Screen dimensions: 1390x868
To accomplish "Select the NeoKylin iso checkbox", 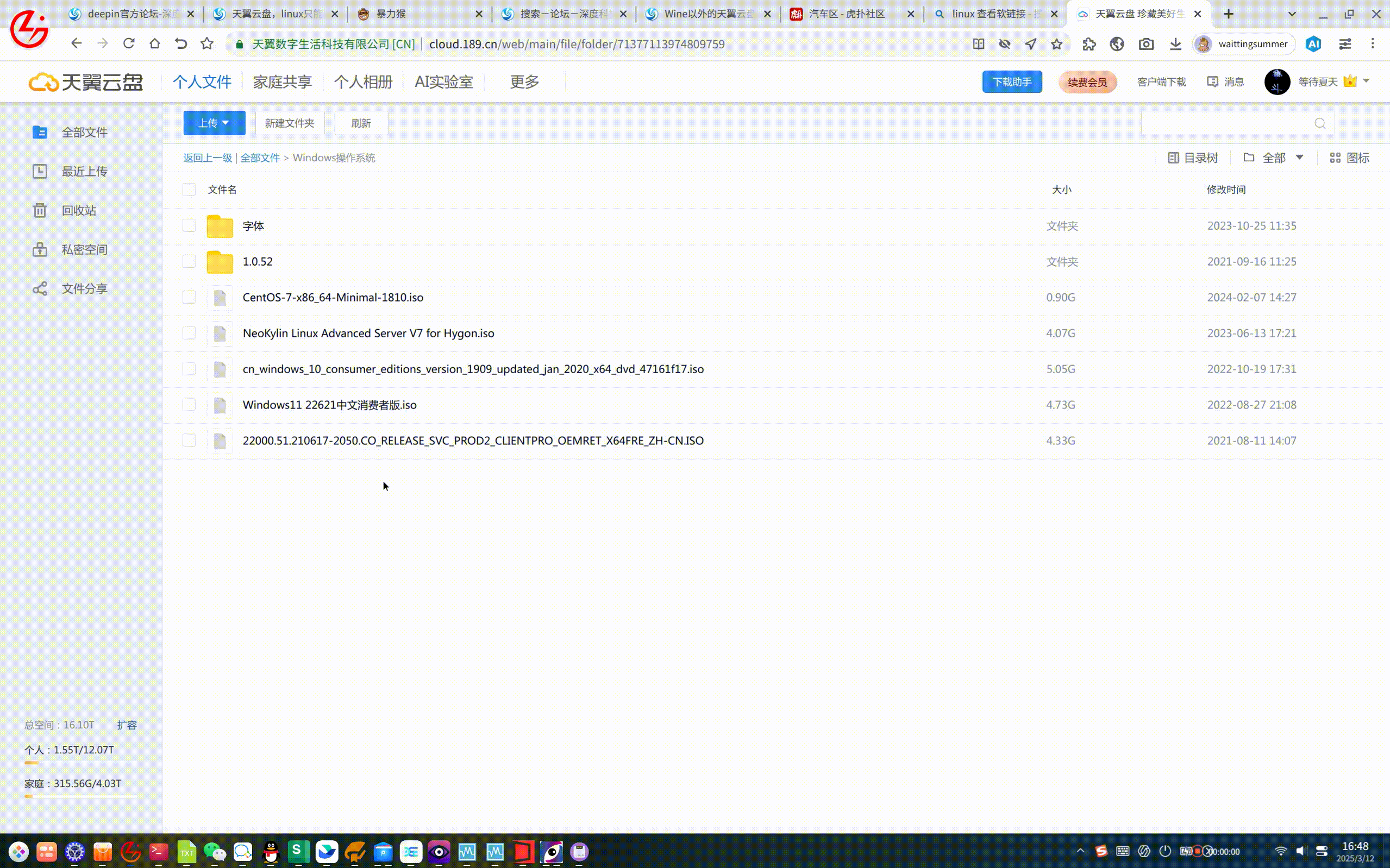I will point(189,333).
